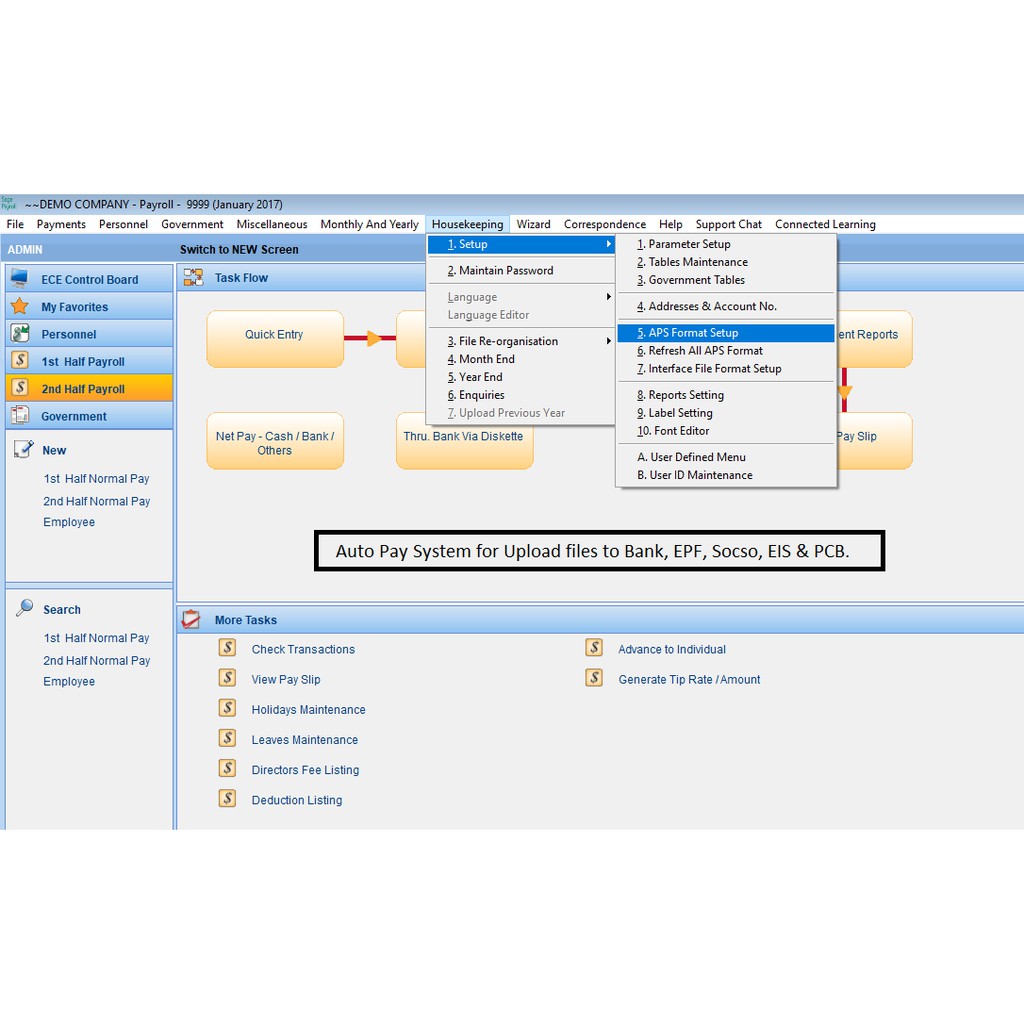The height and width of the screenshot is (1024, 1024).
Task: Click the 2nd Half Payroll dollar icon
Action: 20,388
